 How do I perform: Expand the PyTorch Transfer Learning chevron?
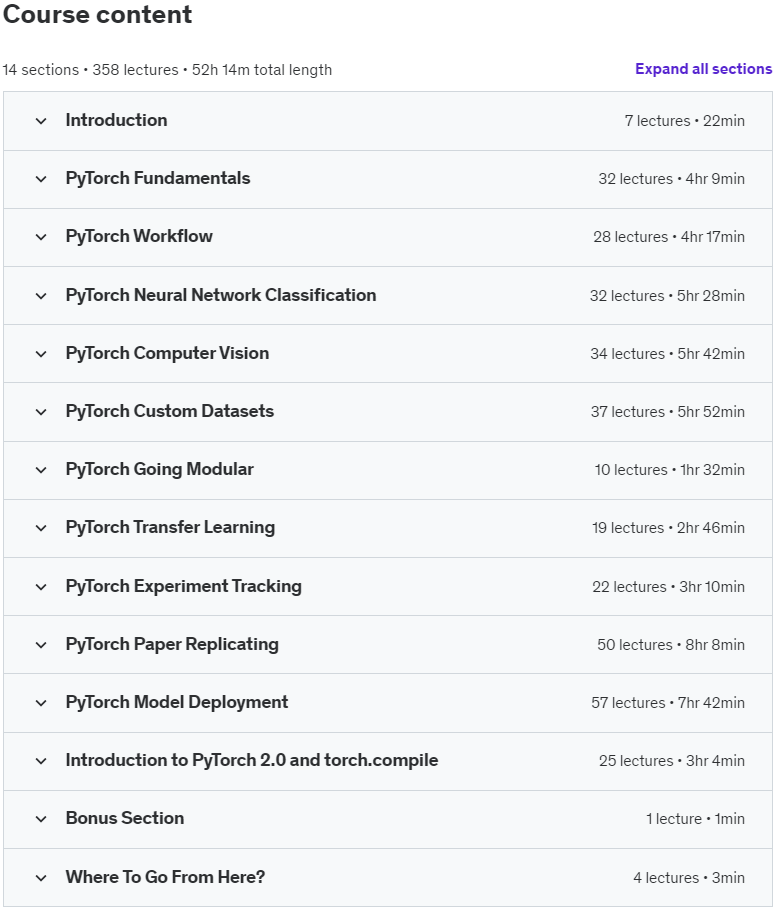(x=41, y=528)
